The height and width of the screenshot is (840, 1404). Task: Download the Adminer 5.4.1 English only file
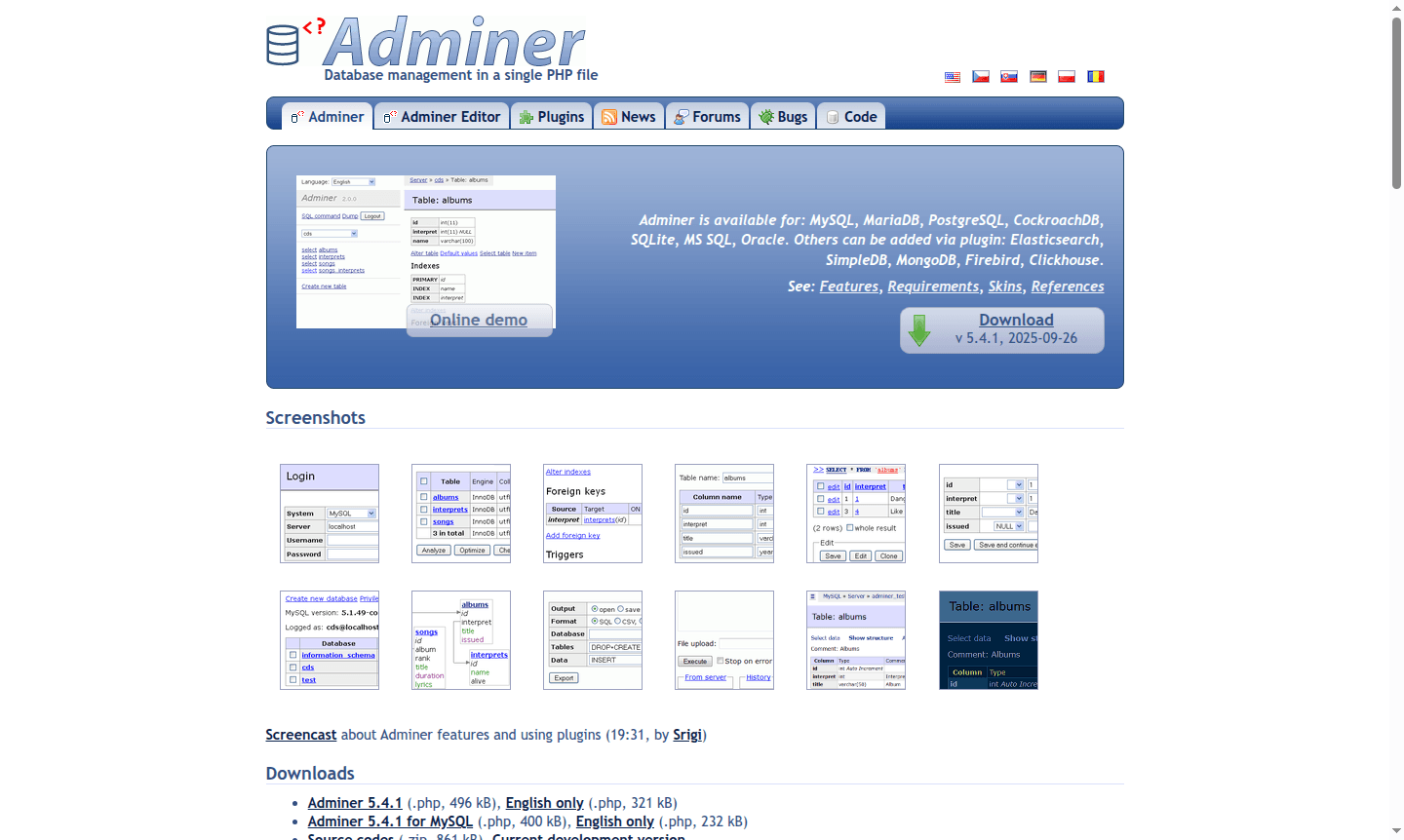544,802
